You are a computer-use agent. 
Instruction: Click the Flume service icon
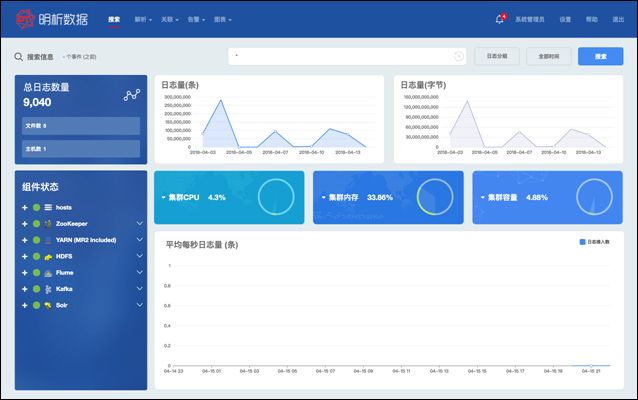pyautogui.click(x=48, y=273)
